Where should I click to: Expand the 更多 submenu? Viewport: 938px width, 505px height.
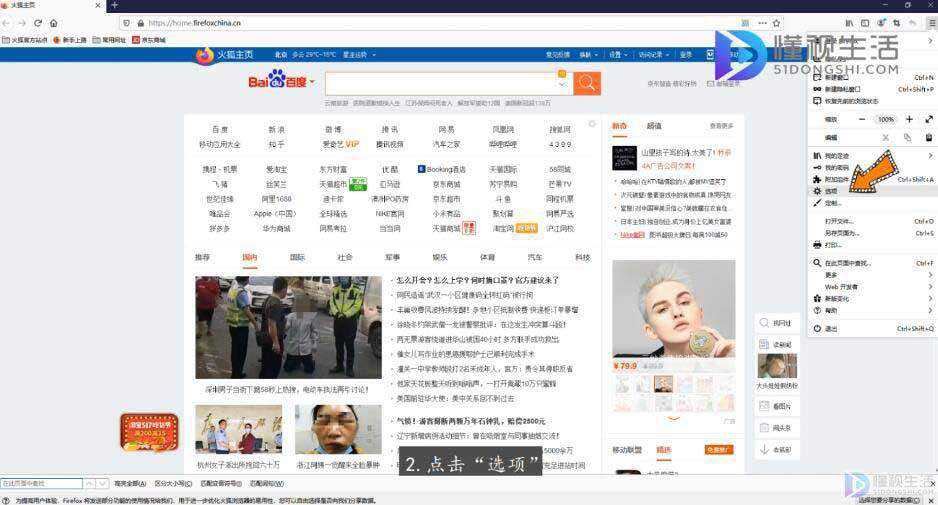click(872, 275)
